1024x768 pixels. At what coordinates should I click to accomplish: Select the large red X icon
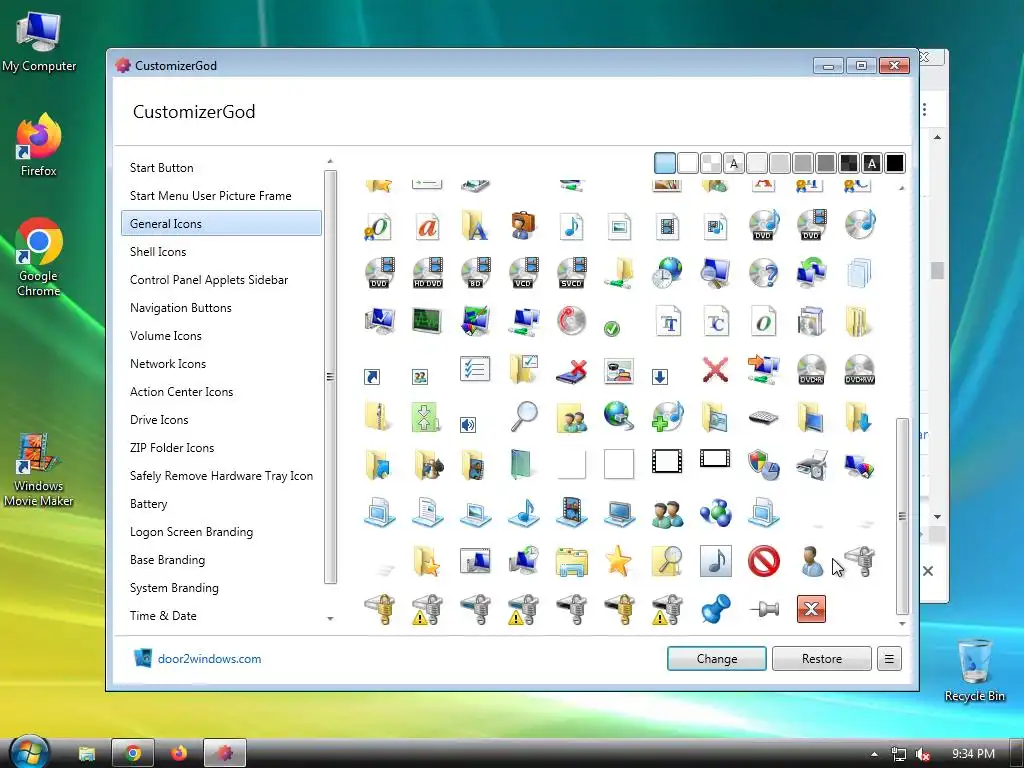click(x=715, y=370)
